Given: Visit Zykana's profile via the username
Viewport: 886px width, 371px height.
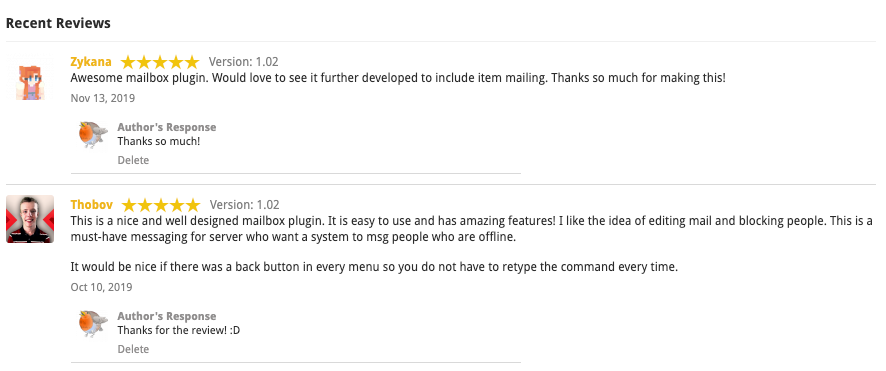Looking at the screenshot, I should click(x=91, y=62).
